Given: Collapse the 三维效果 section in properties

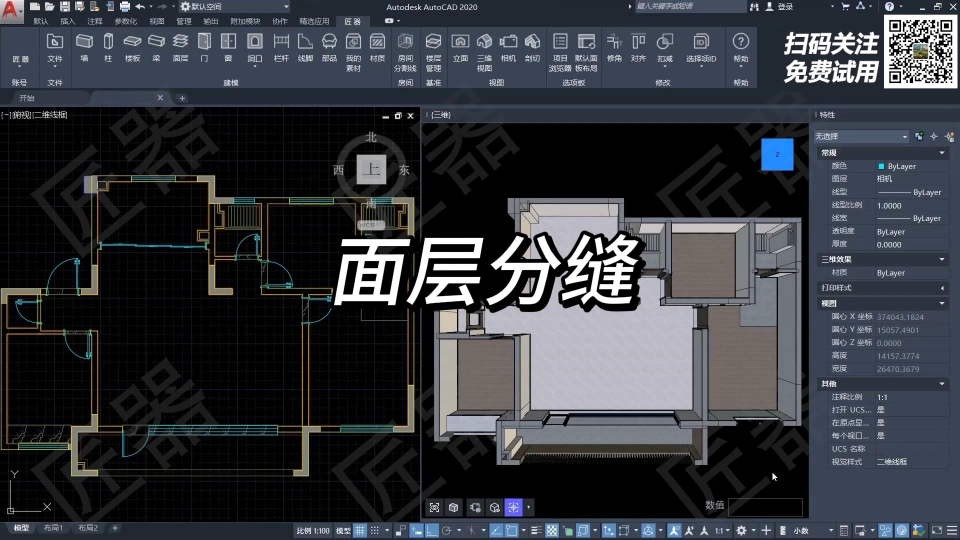Looking at the screenshot, I should (942, 260).
